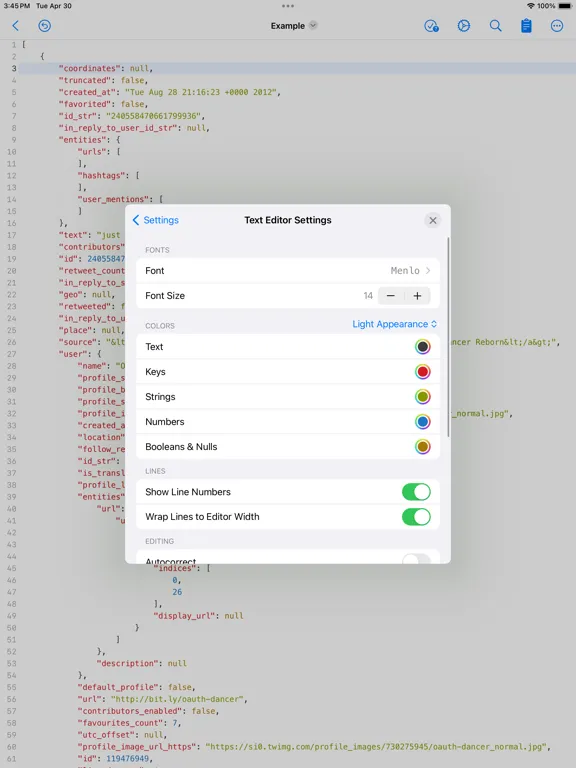Pick the Strings color swatch
The width and height of the screenshot is (576, 768).
(x=423, y=397)
